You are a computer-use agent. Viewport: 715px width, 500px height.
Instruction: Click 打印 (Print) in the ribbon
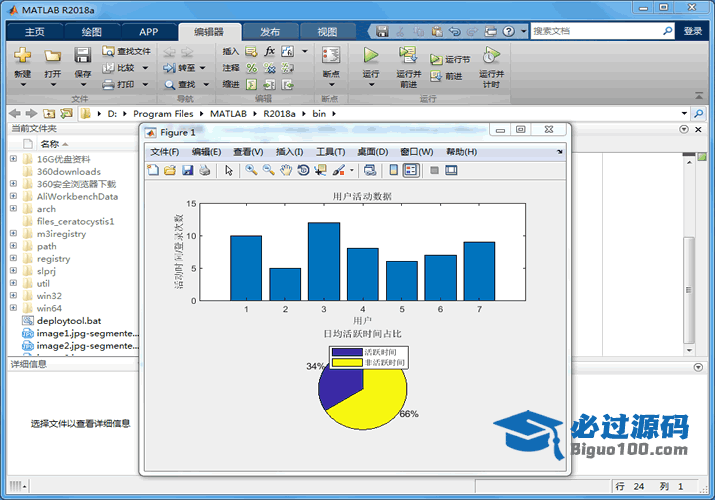pyautogui.click(x=125, y=84)
